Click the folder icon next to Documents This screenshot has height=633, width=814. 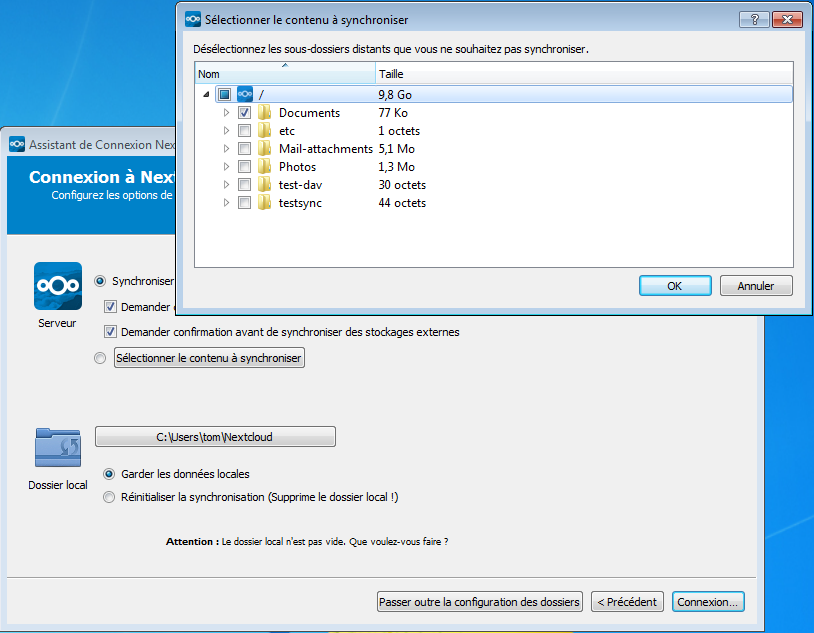pos(263,112)
